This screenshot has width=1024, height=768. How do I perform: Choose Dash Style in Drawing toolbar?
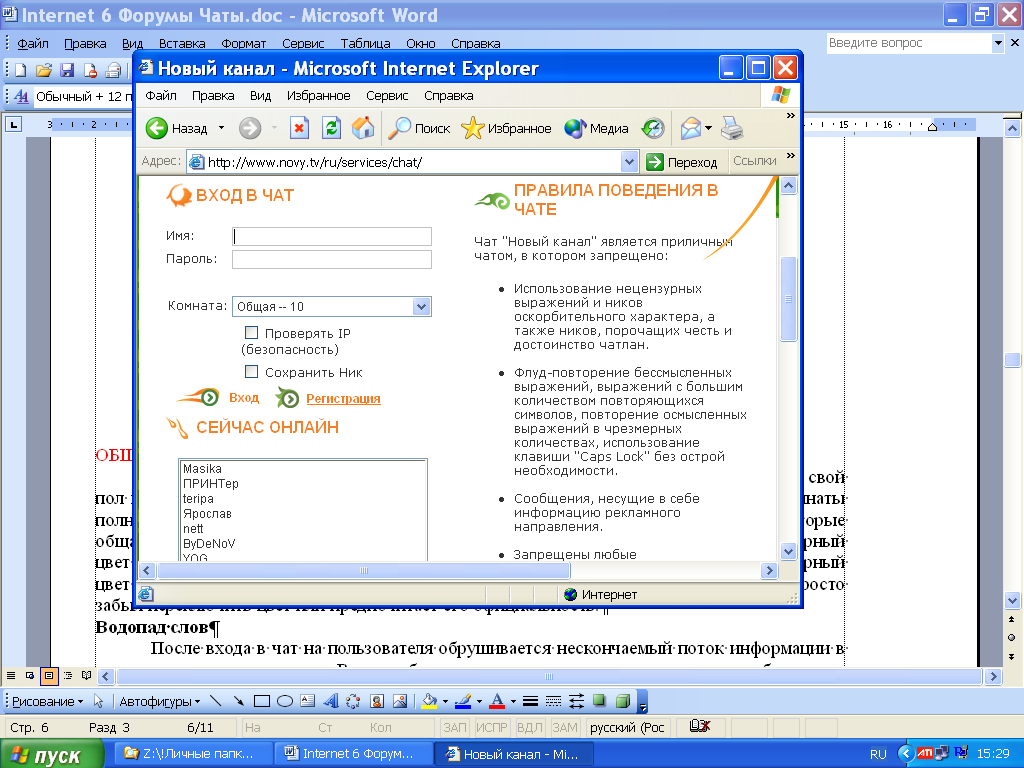[553, 701]
